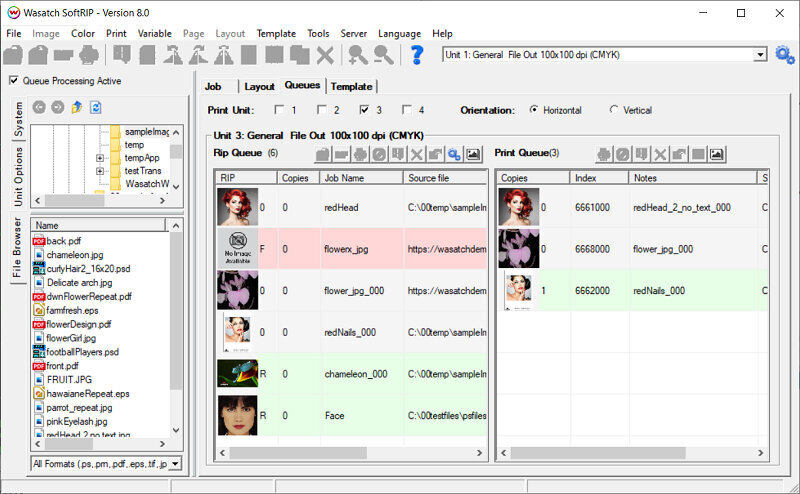Screen dimensions: 800x494
Task: Toggle the Queue Processing Active checkbox
Action: pyautogui.click(x=14, y=81)
